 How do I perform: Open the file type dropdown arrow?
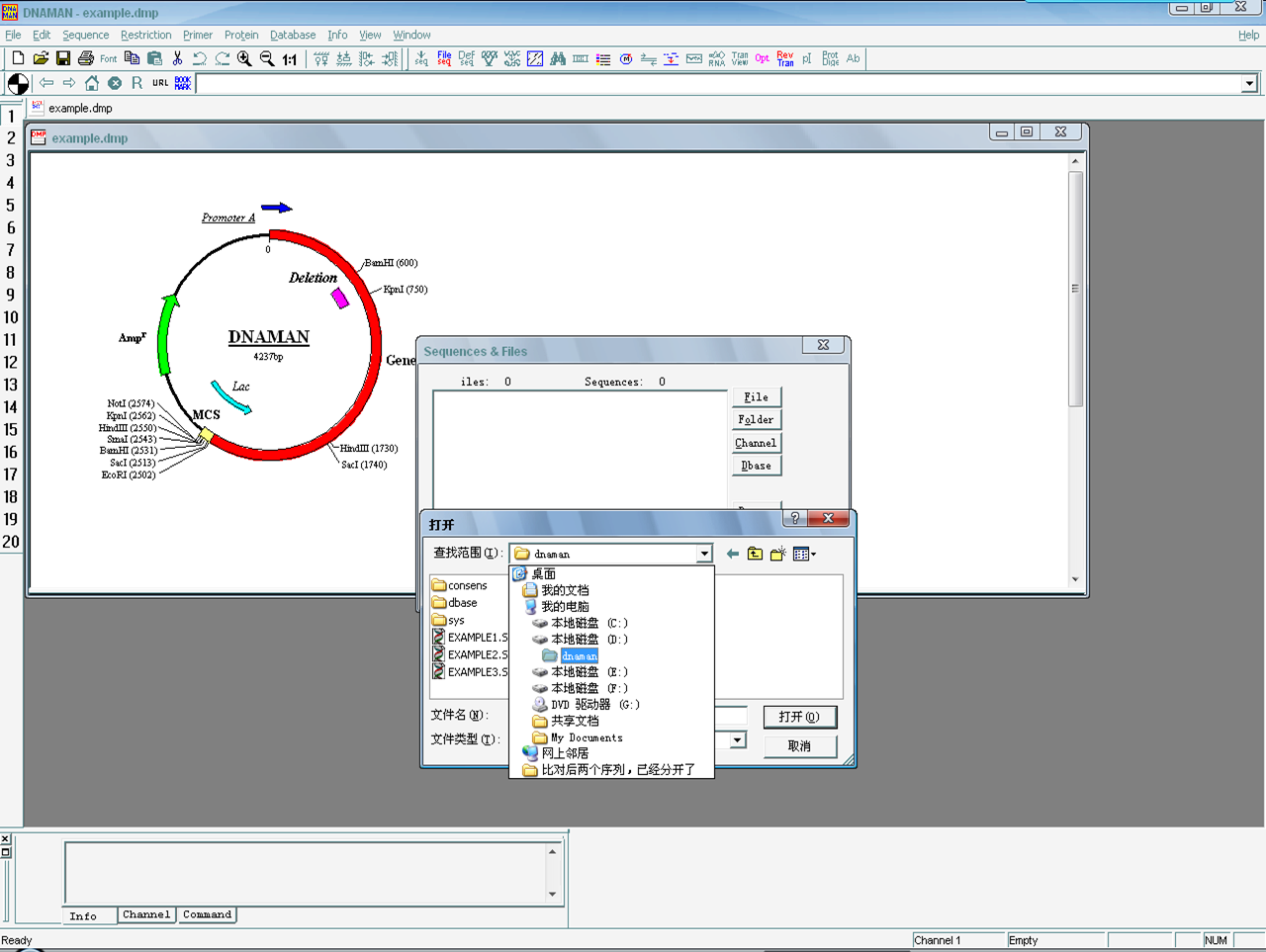click(x=738, y=740)
